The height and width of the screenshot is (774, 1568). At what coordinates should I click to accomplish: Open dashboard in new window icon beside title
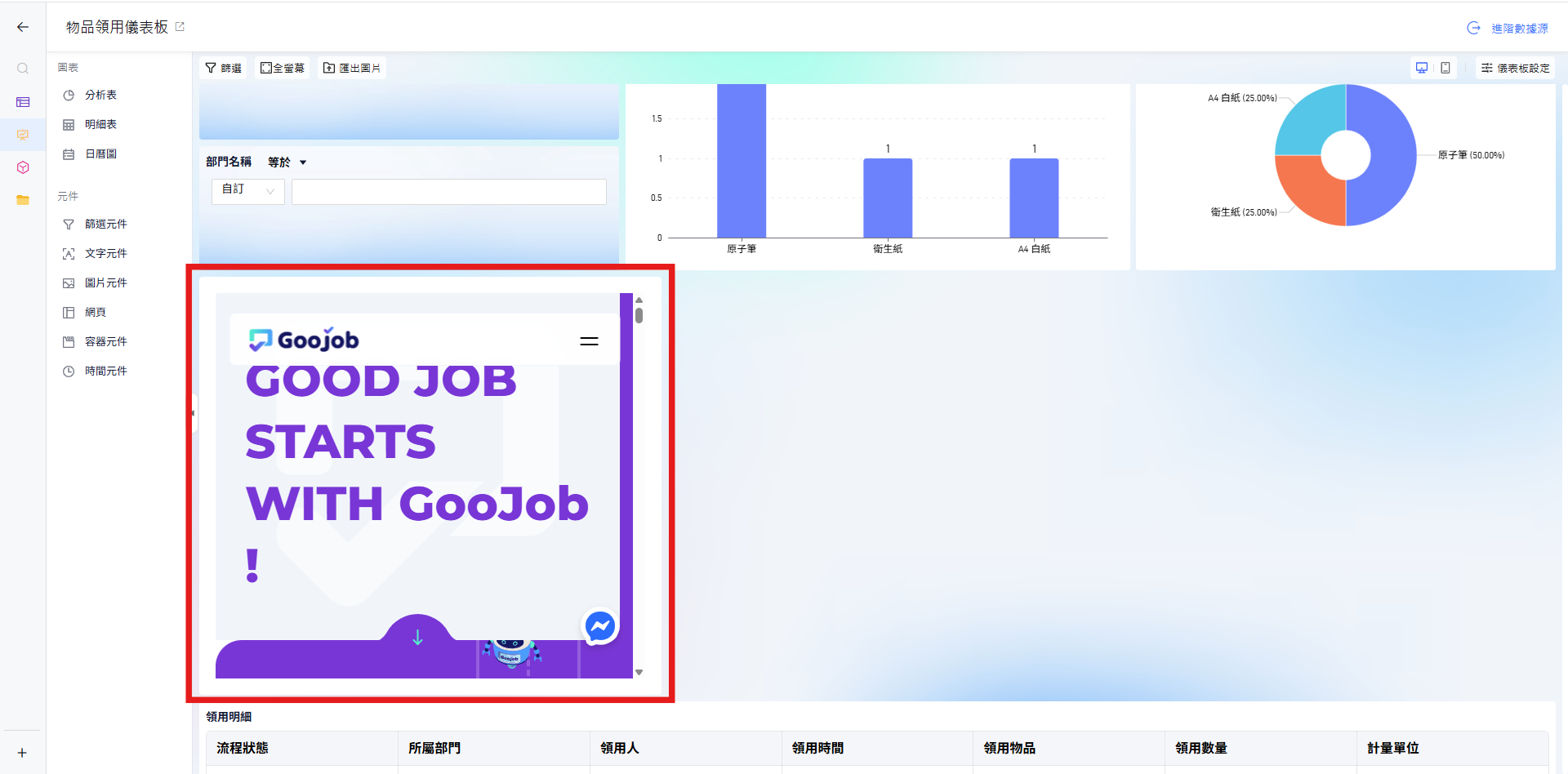coord(180,27)
